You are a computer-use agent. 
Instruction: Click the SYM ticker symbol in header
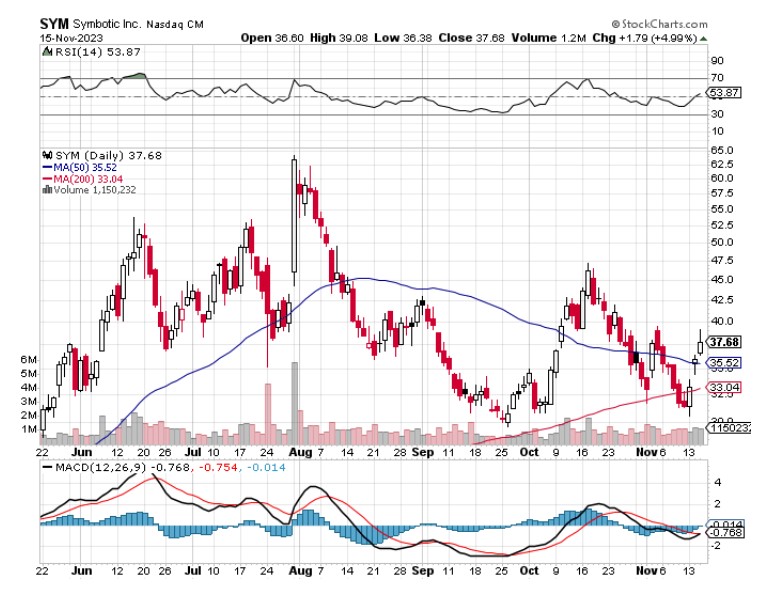[54, 22]
